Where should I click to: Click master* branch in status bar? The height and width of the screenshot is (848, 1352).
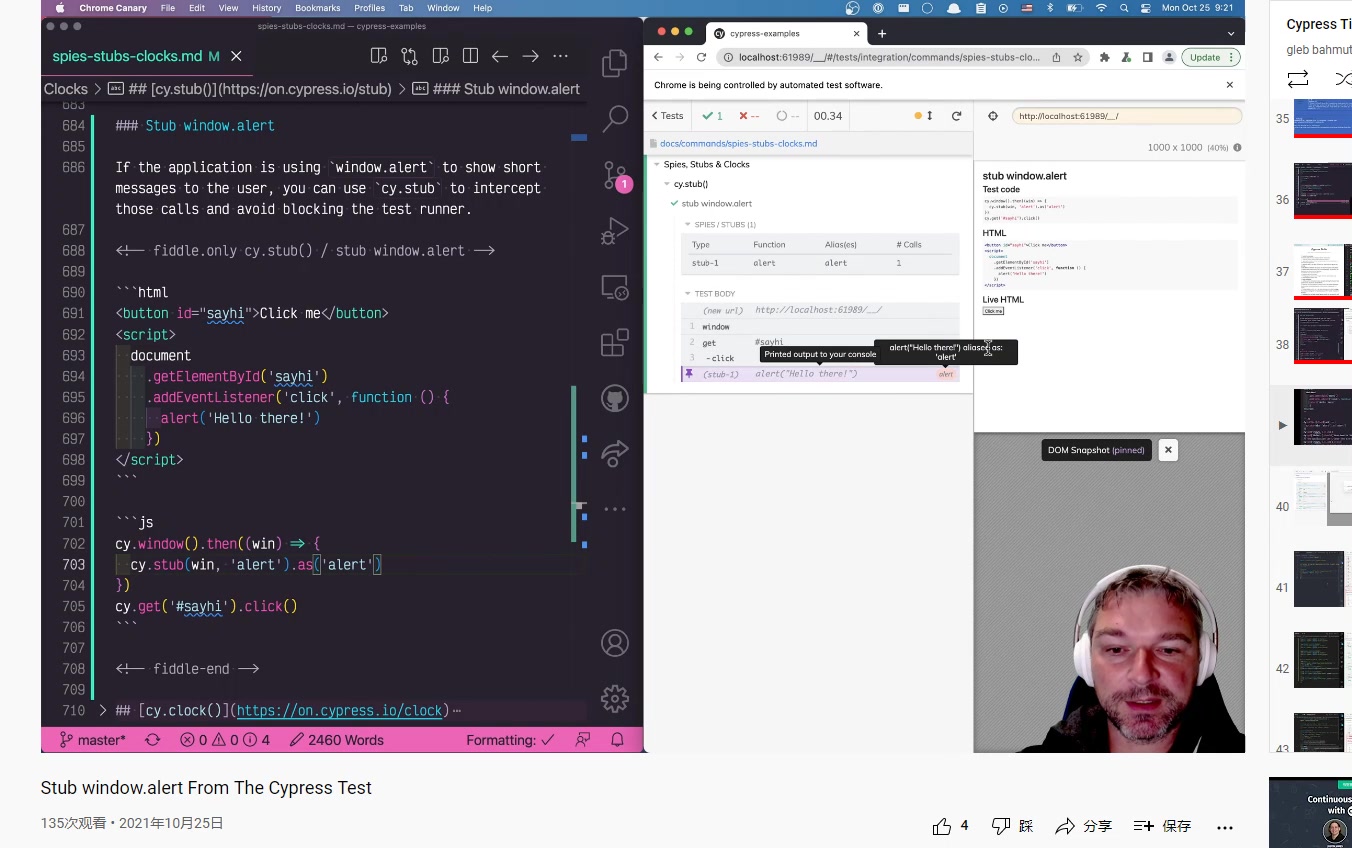[x=92, y=740]
